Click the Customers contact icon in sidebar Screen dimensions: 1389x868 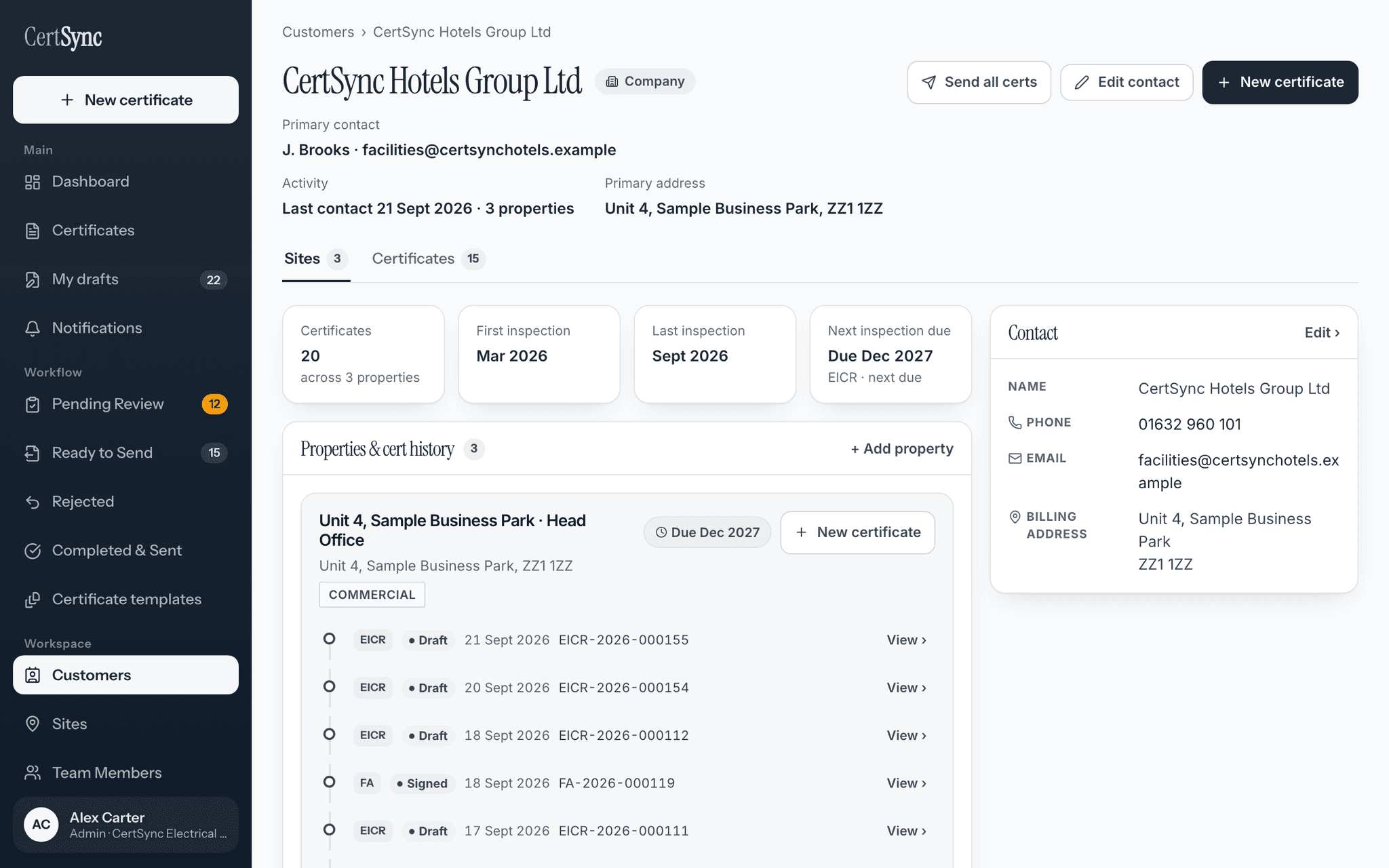click(x=33, y=675)
